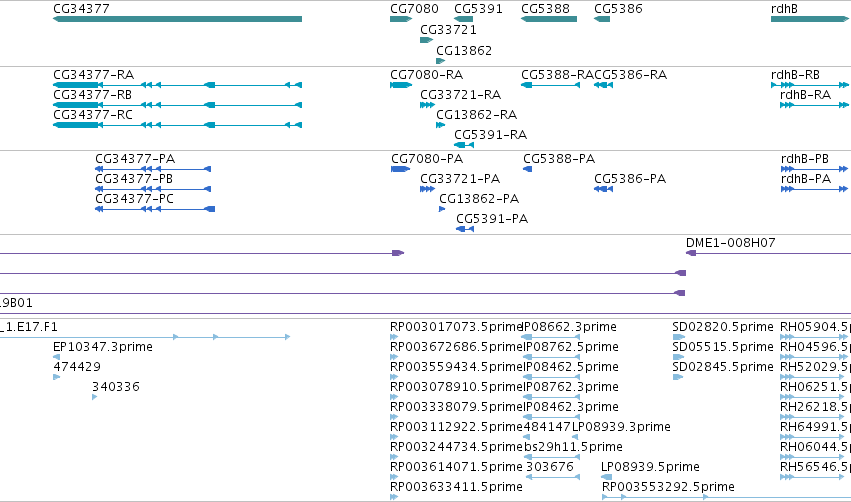Select EST IP08762.5prime
This screenshot has height=502, width=851.
pyautogui.click(x=551, y=357)
